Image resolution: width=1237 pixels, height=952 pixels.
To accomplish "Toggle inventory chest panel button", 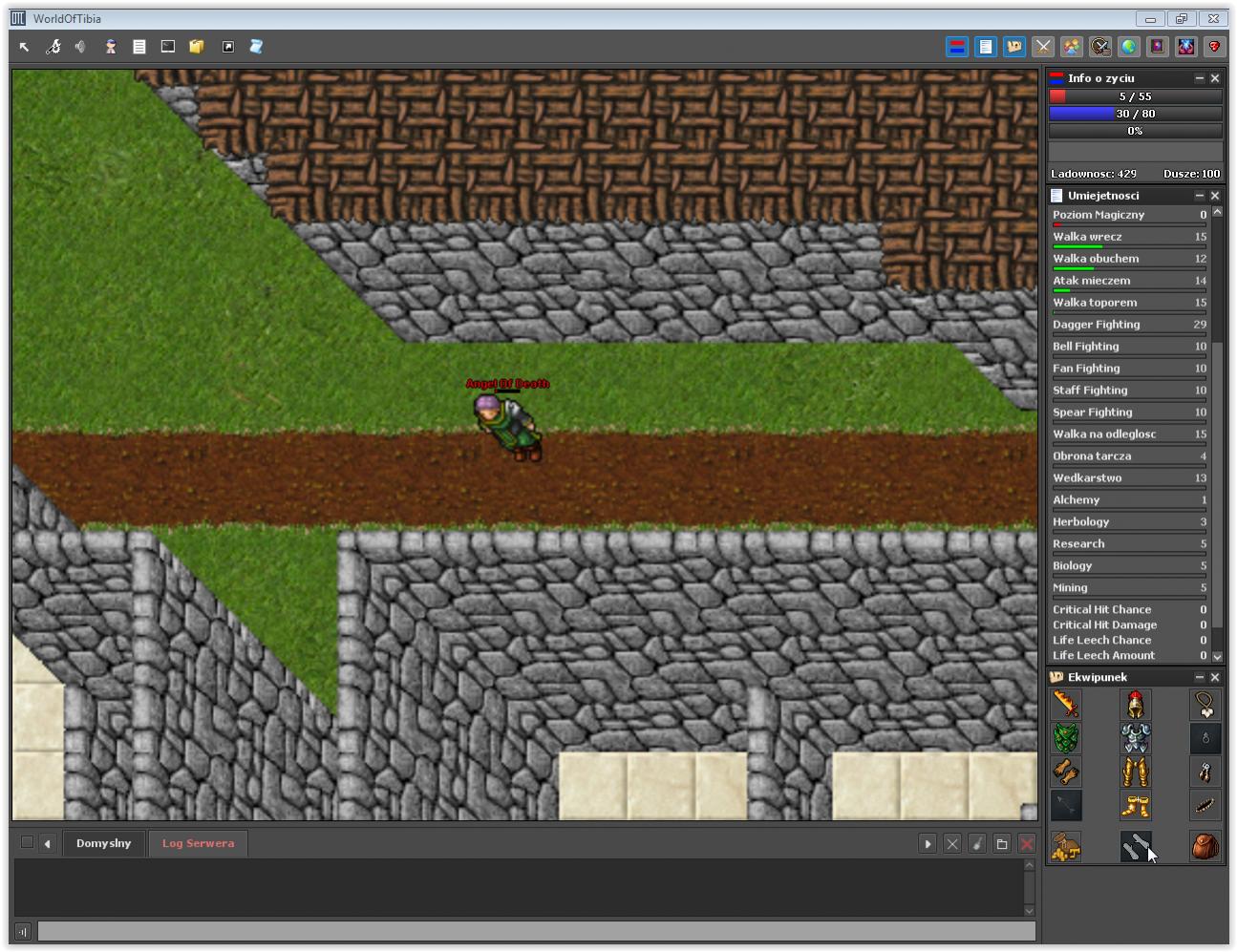I will 1014,47.
